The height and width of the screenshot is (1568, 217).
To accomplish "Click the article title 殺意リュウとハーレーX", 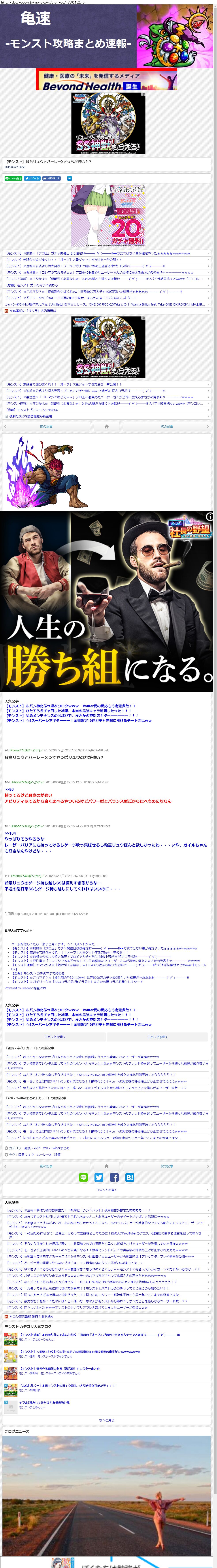I will (x=48, y=162).
